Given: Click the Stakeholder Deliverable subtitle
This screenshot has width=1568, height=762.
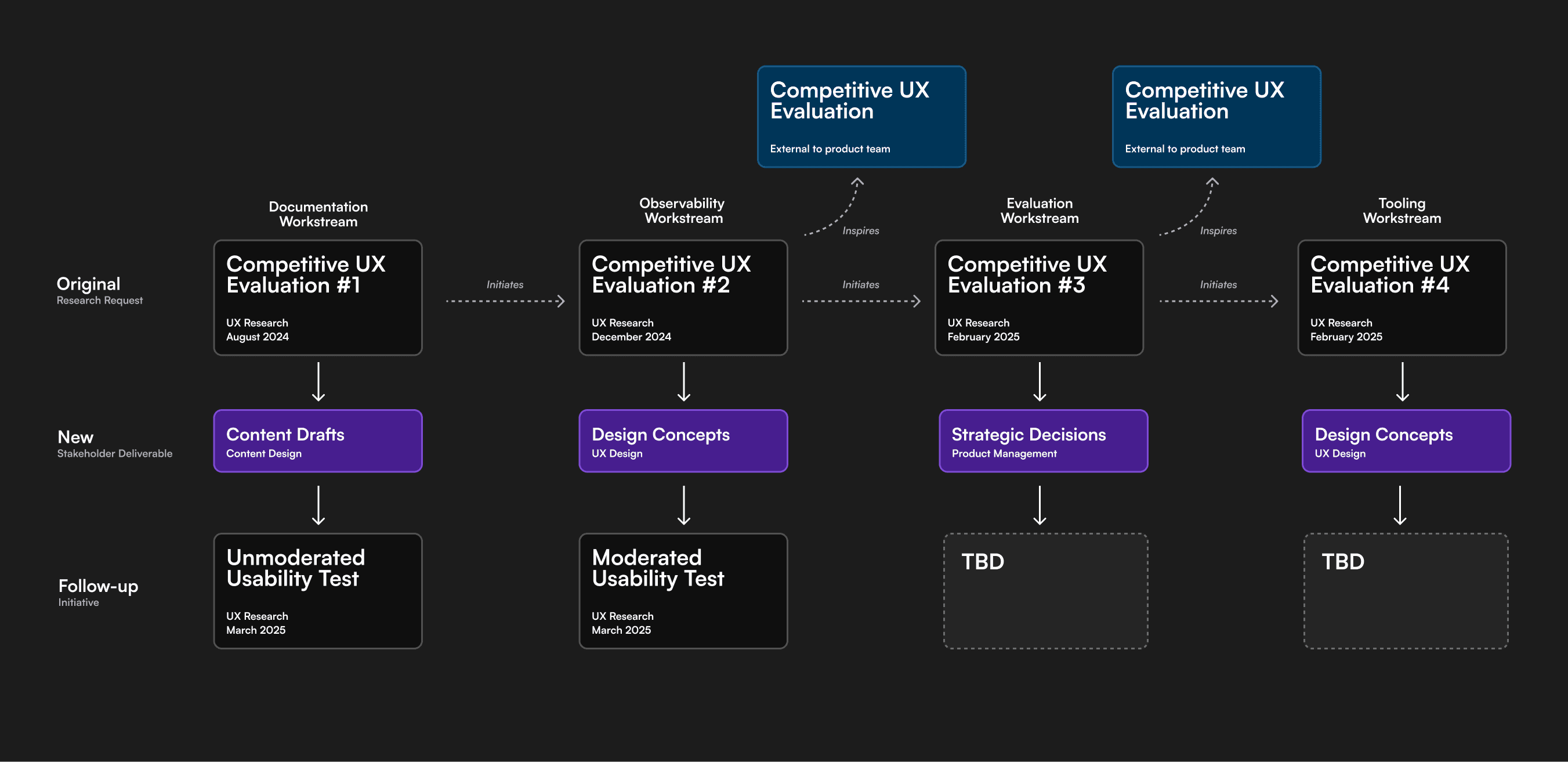Looking at the screenshot, I should click(115, 453).
